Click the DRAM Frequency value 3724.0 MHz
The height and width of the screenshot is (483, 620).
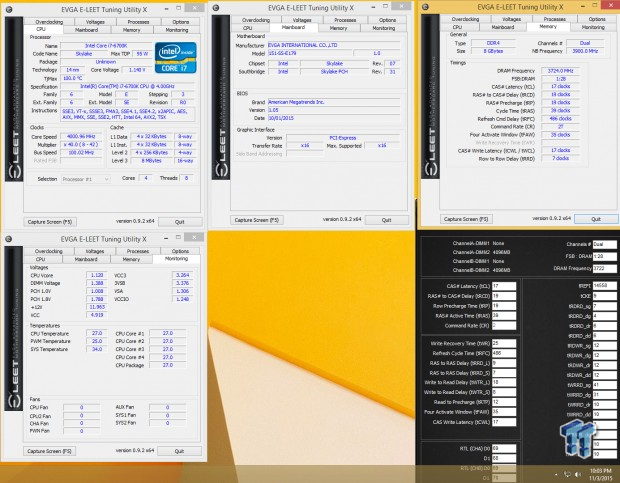point(561,71)
